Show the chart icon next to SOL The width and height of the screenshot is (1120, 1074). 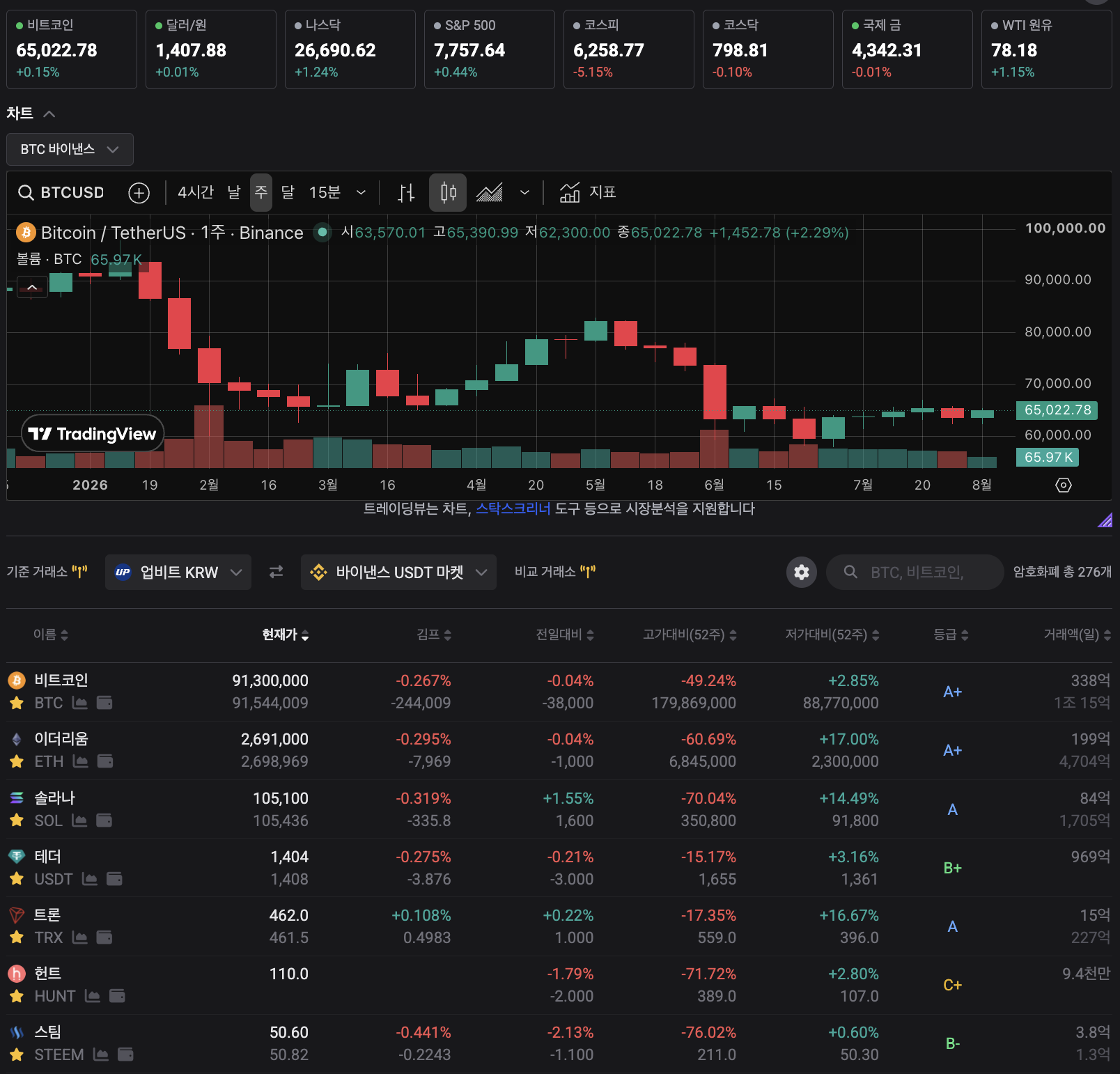click(79, 820)
